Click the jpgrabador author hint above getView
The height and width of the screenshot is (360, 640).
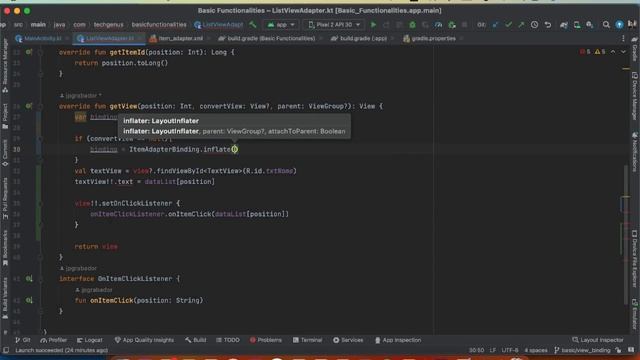[x=80, y=96]
